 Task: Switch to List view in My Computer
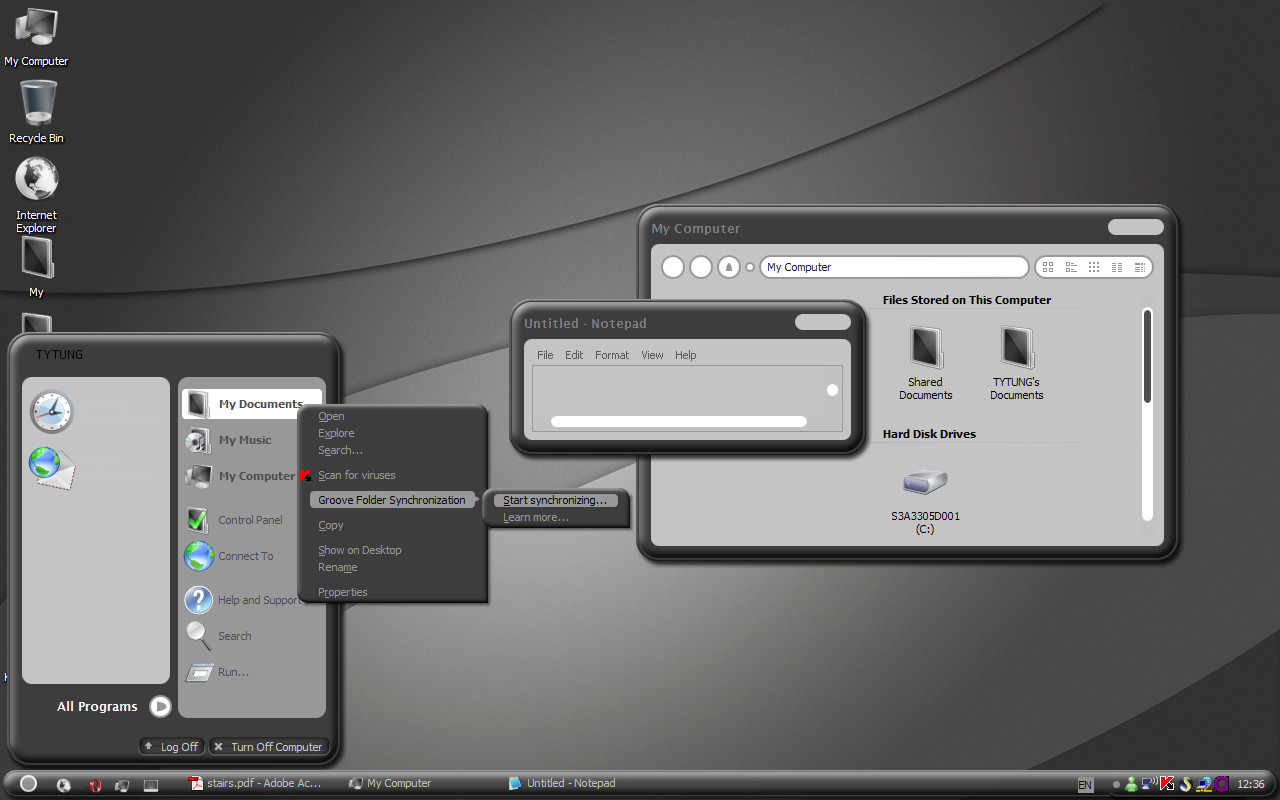pyautogui.click(x=1117, y=267)
